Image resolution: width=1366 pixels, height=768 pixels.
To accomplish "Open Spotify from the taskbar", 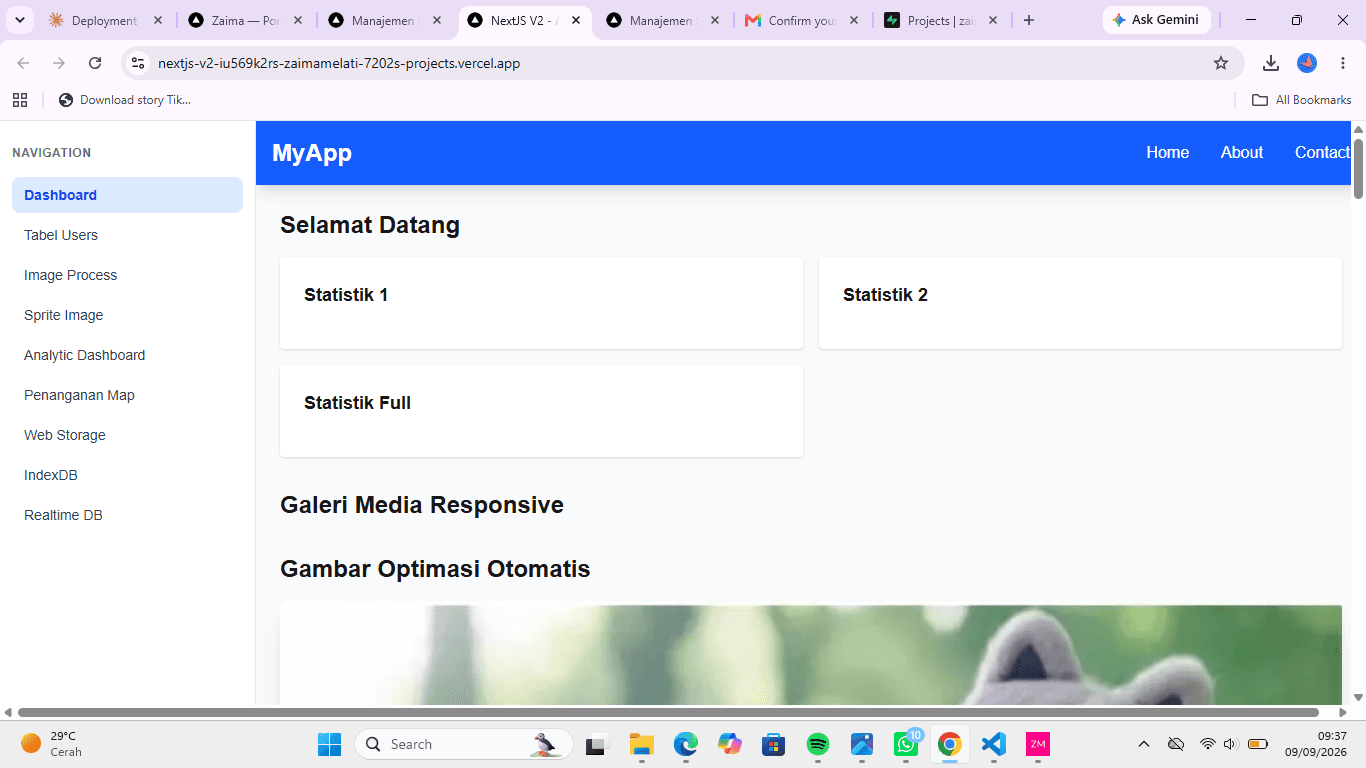I will click(x=818, y=744).
